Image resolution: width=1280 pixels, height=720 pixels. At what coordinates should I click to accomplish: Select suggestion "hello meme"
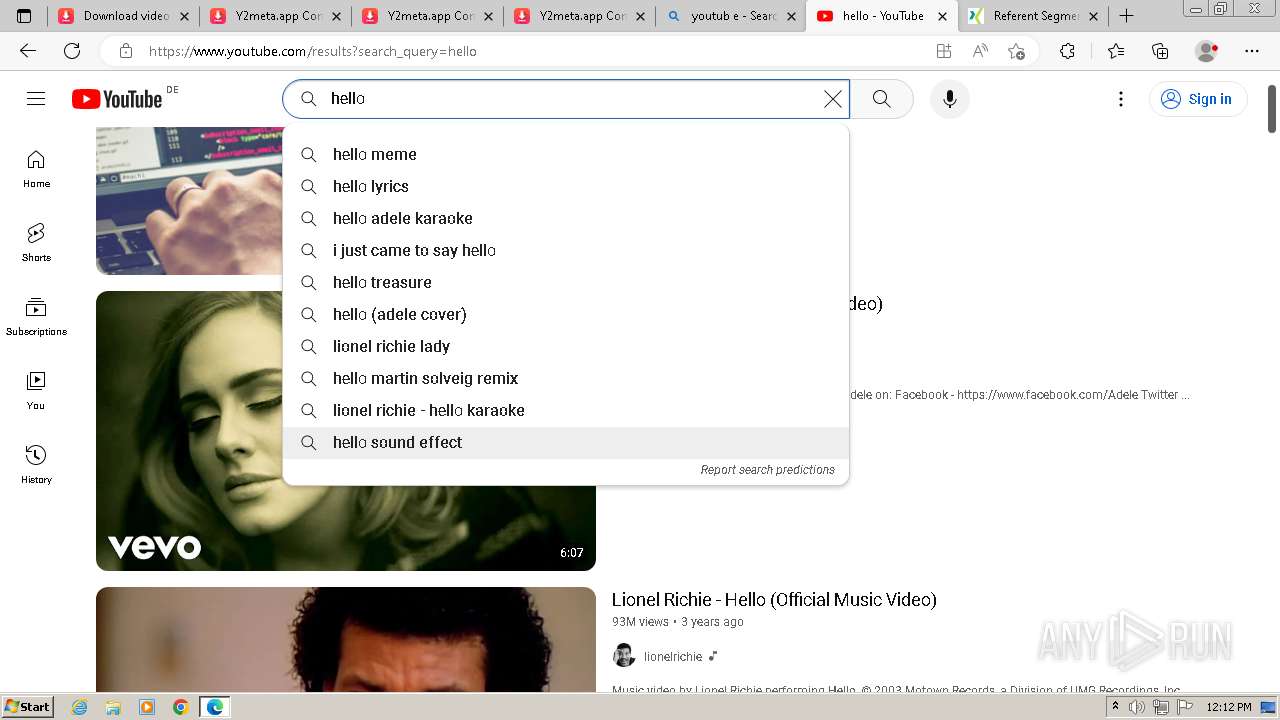tap(566, 154)
